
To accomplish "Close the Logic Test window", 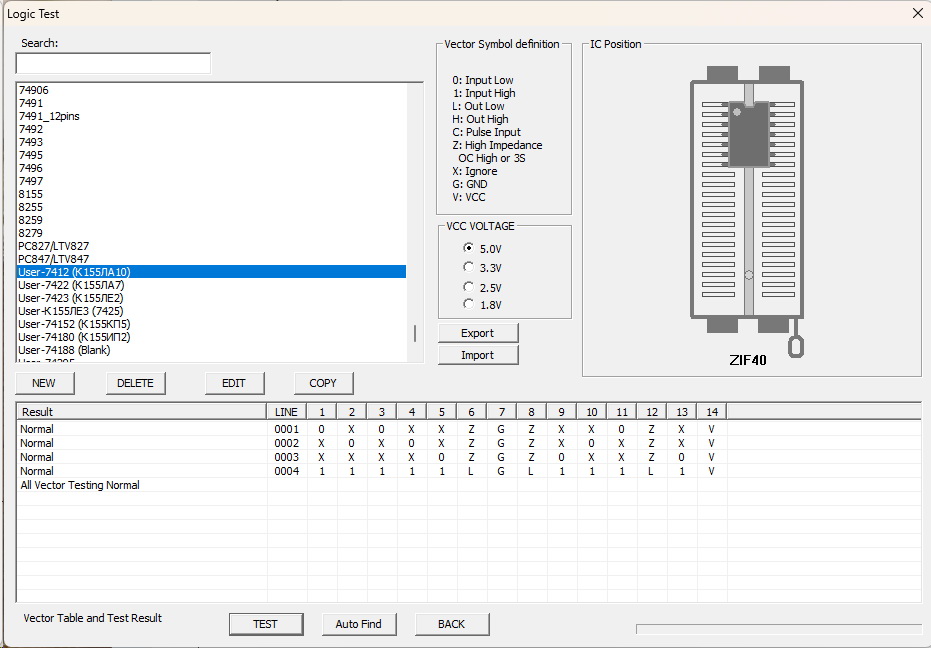I will pos(918,13).
